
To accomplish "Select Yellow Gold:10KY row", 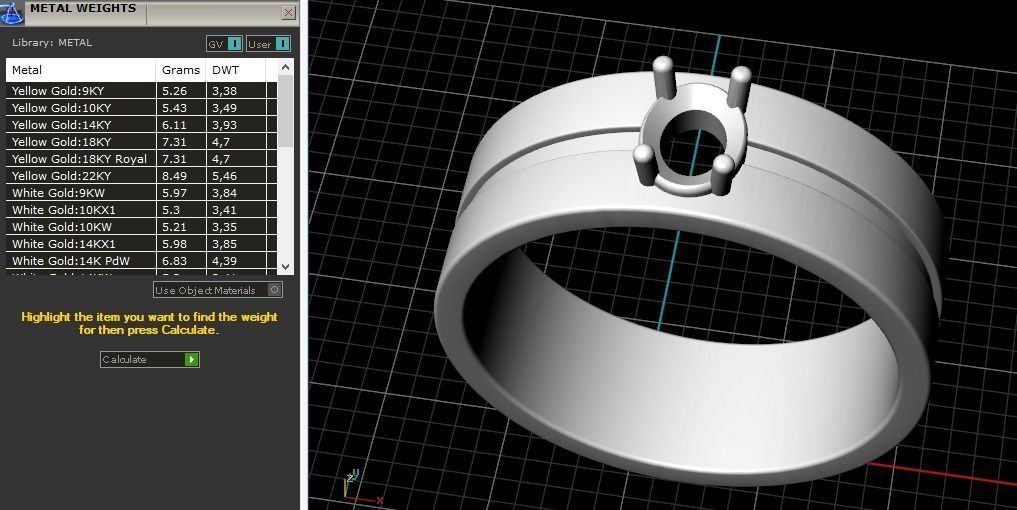I will pos(141,108).
